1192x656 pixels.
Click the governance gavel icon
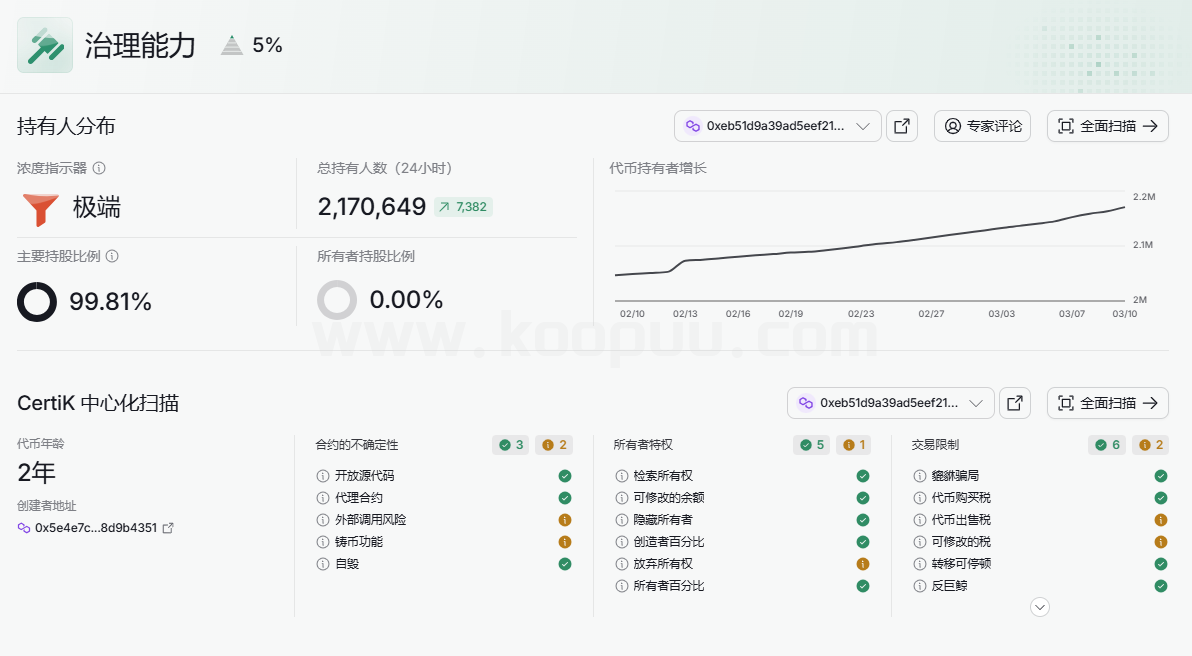45,46
